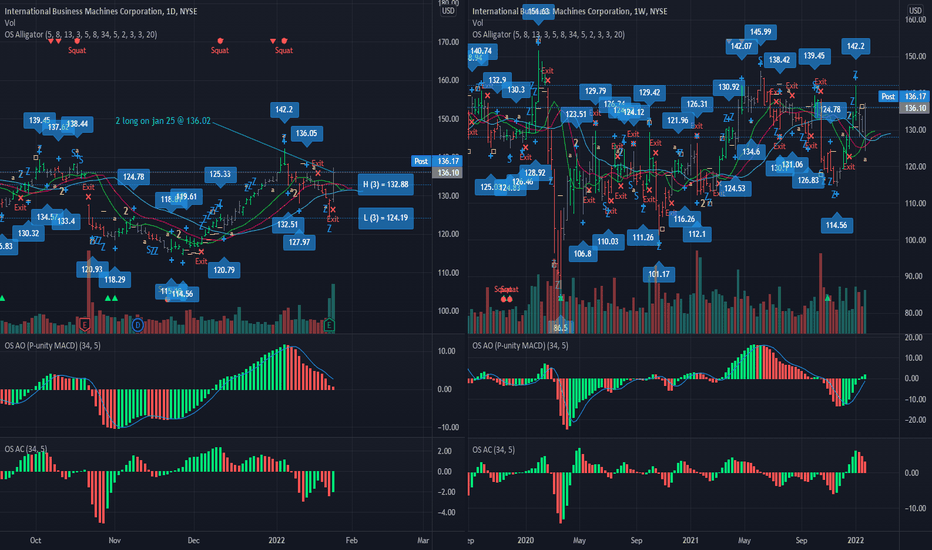This screenshot has width=932, height=550.
Task: Click the 120.79 price label on daily chart
Action: coord(224,270)
